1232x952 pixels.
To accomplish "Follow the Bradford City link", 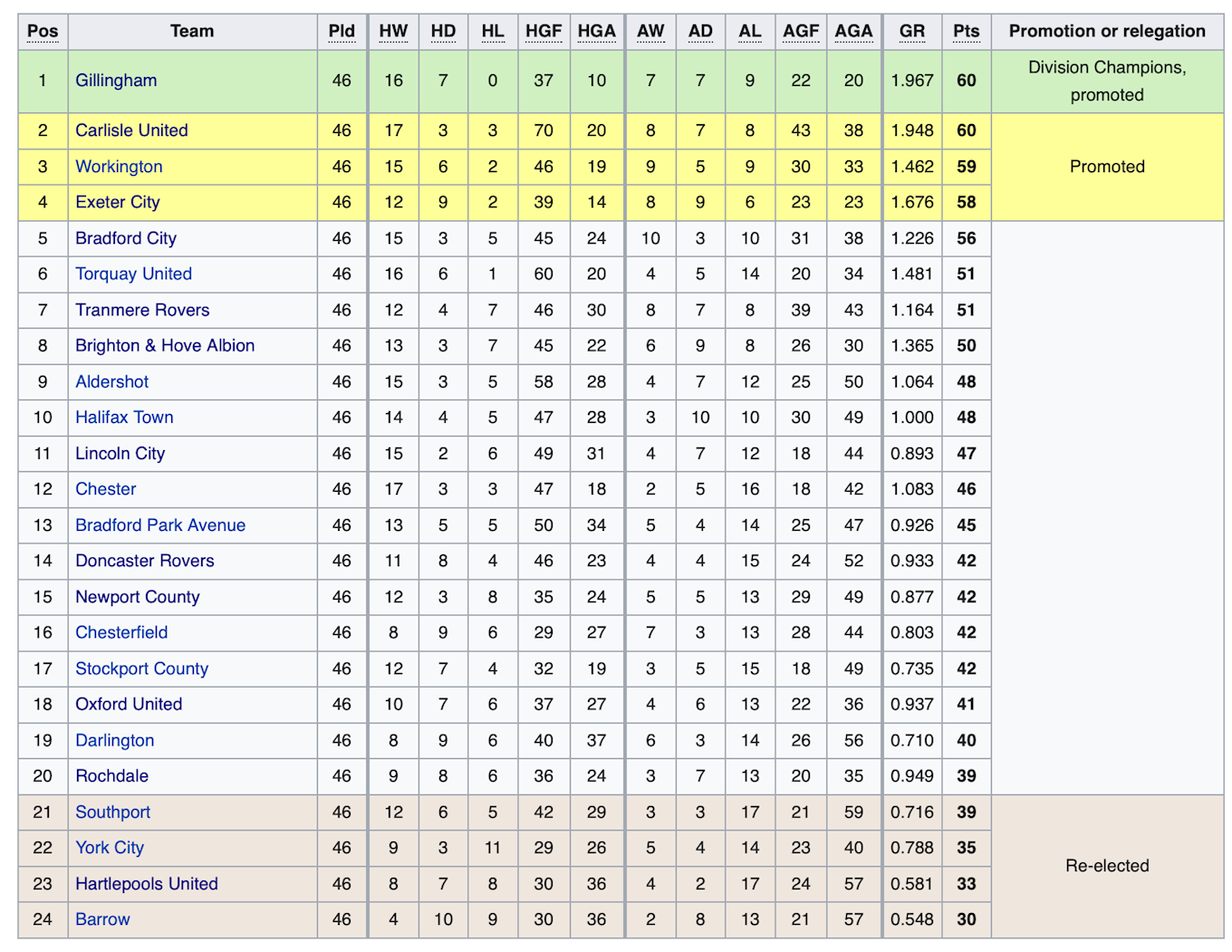I will tap(126, 238).
